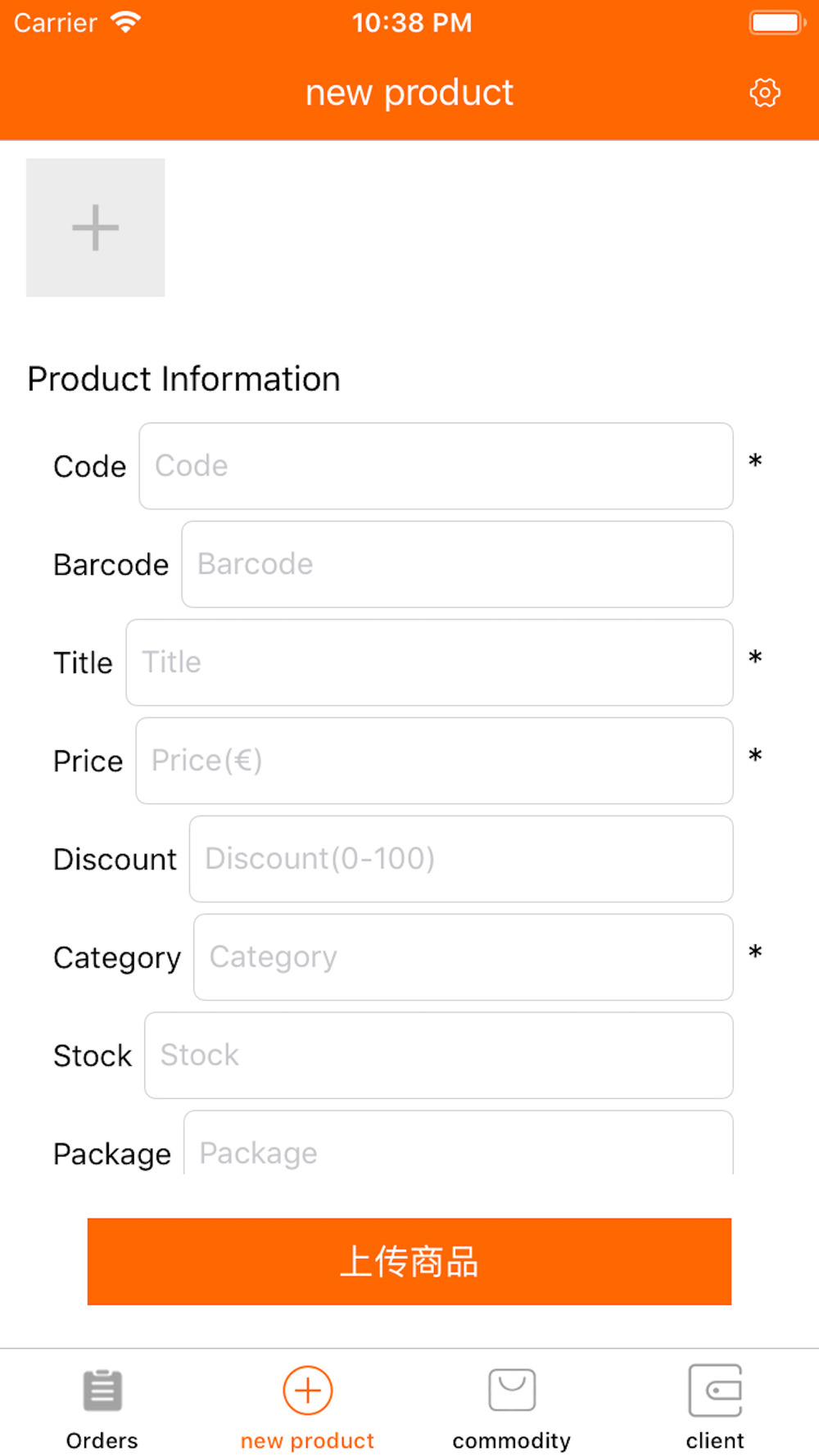Switch to the client tab label
This screenshot has height=1456, width=819.
coord(715,1440)
